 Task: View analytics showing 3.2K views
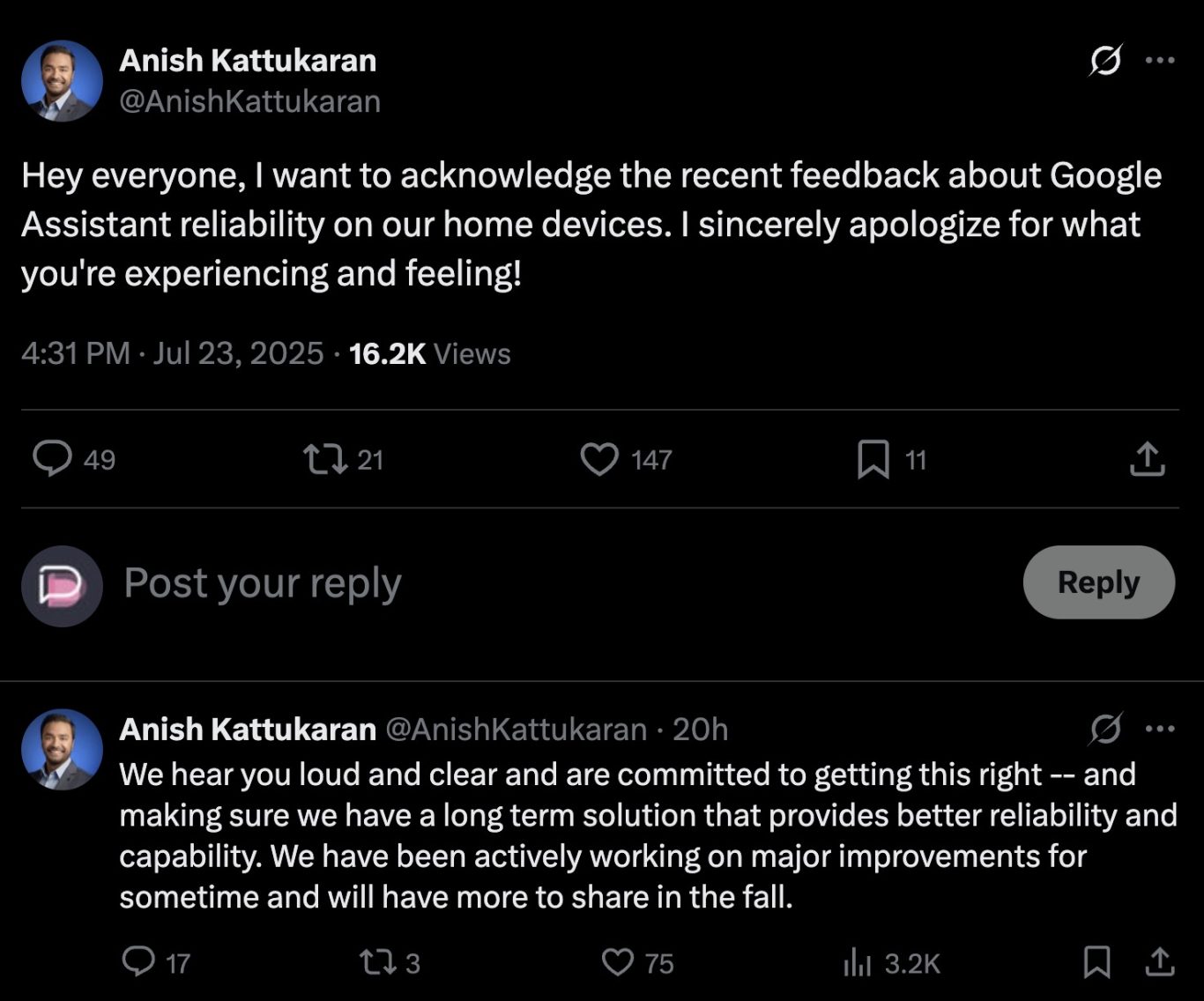click(x=857, y=963)
